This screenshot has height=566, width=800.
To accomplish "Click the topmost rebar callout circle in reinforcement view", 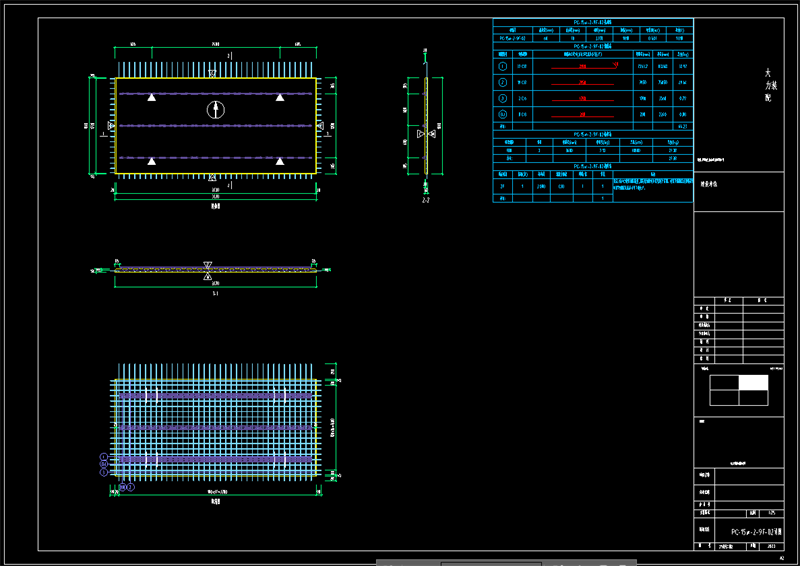I will pos(104,457).
